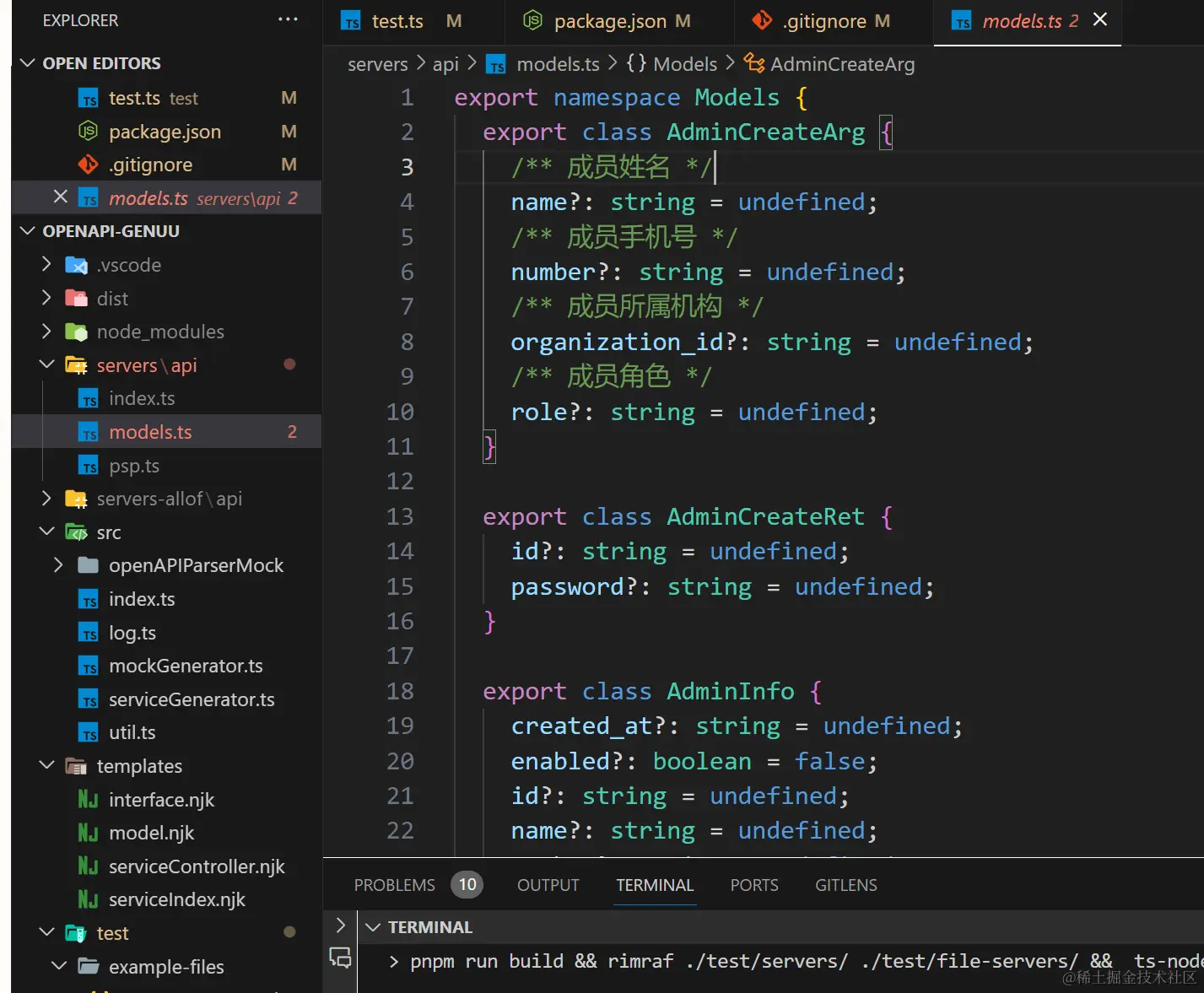This screenshot has height=993, width=1204.
Task: Place cursor on the AdminInfo class name
Action: click(x=731, y=691)
